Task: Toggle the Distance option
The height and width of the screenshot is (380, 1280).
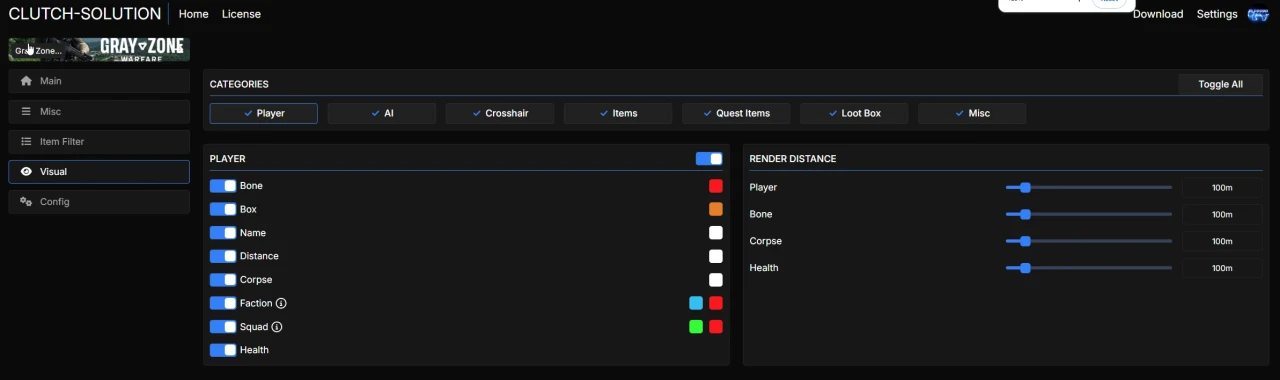Action: click(x=223, y=256)
